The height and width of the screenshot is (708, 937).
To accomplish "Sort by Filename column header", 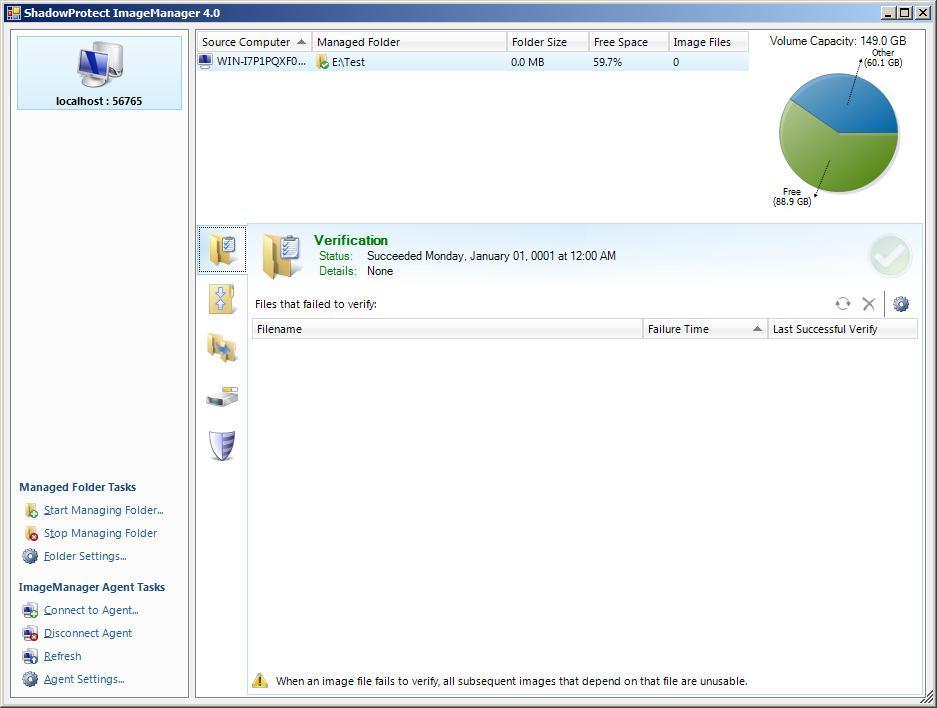I will coord(447,329).
